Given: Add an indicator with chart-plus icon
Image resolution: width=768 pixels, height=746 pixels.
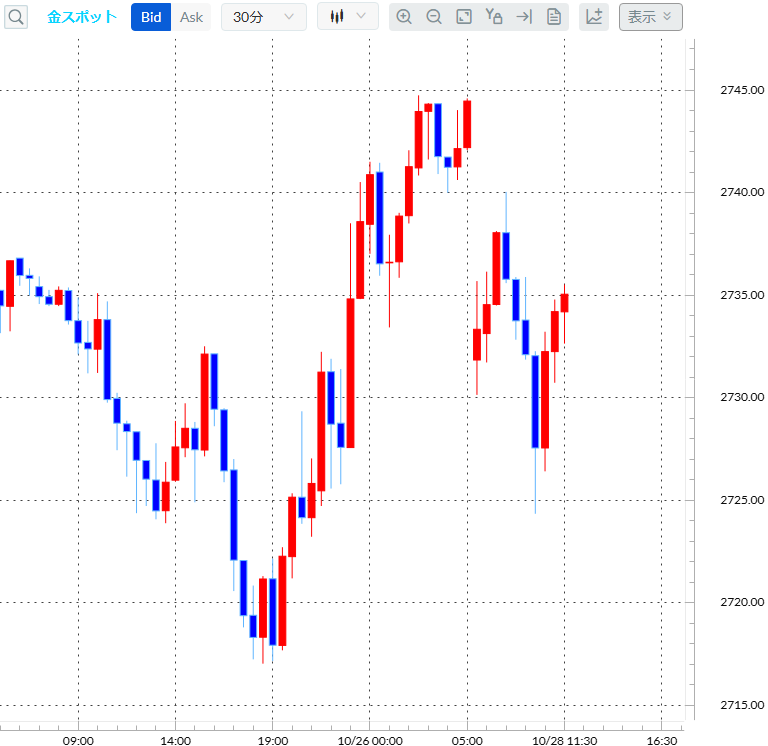Looking at the screenshot, I should 594,17.
